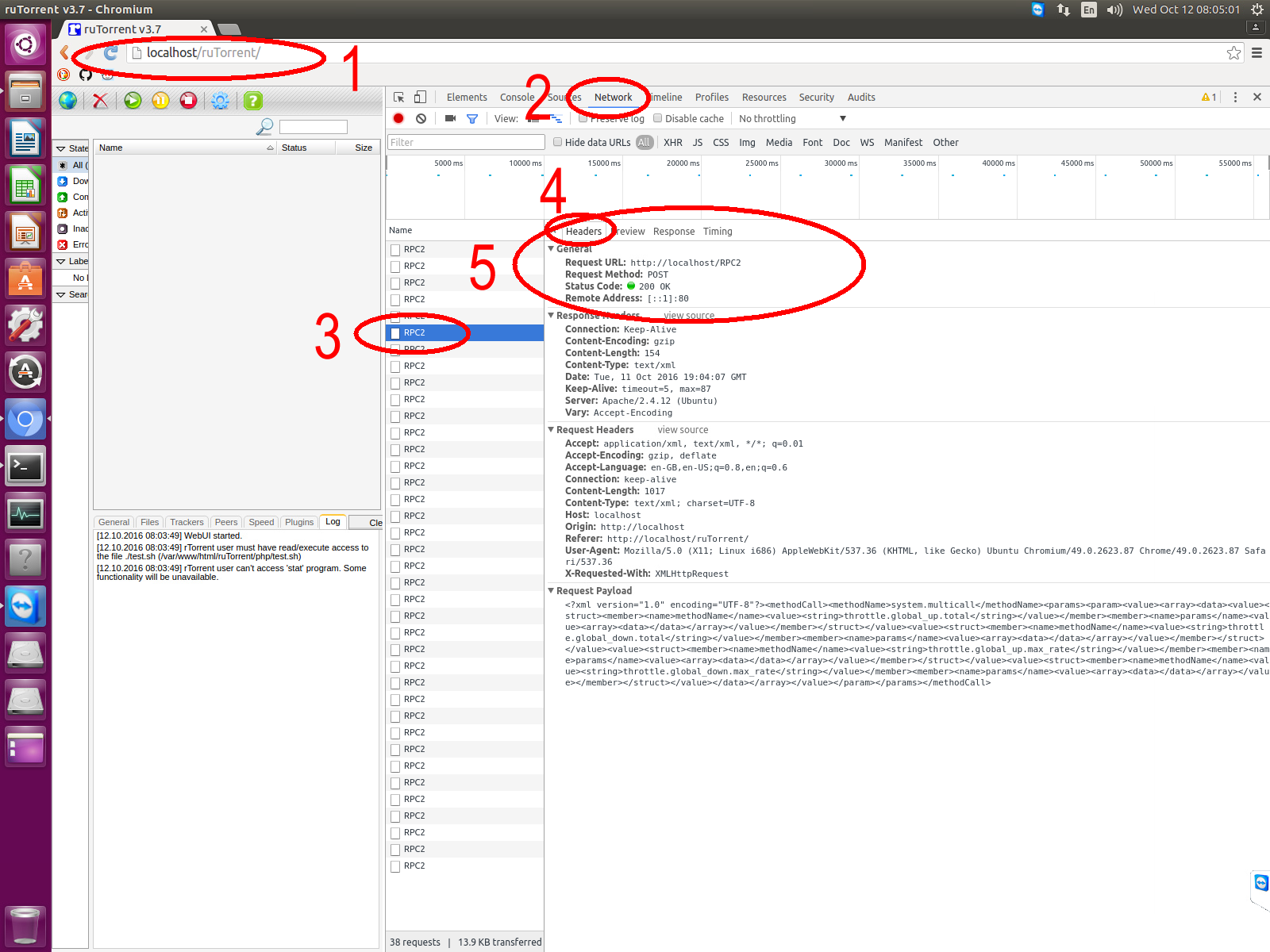Screen dimensions: 1270x952
Task: Open System Monitor from the launcher
Action: (25, 513)
